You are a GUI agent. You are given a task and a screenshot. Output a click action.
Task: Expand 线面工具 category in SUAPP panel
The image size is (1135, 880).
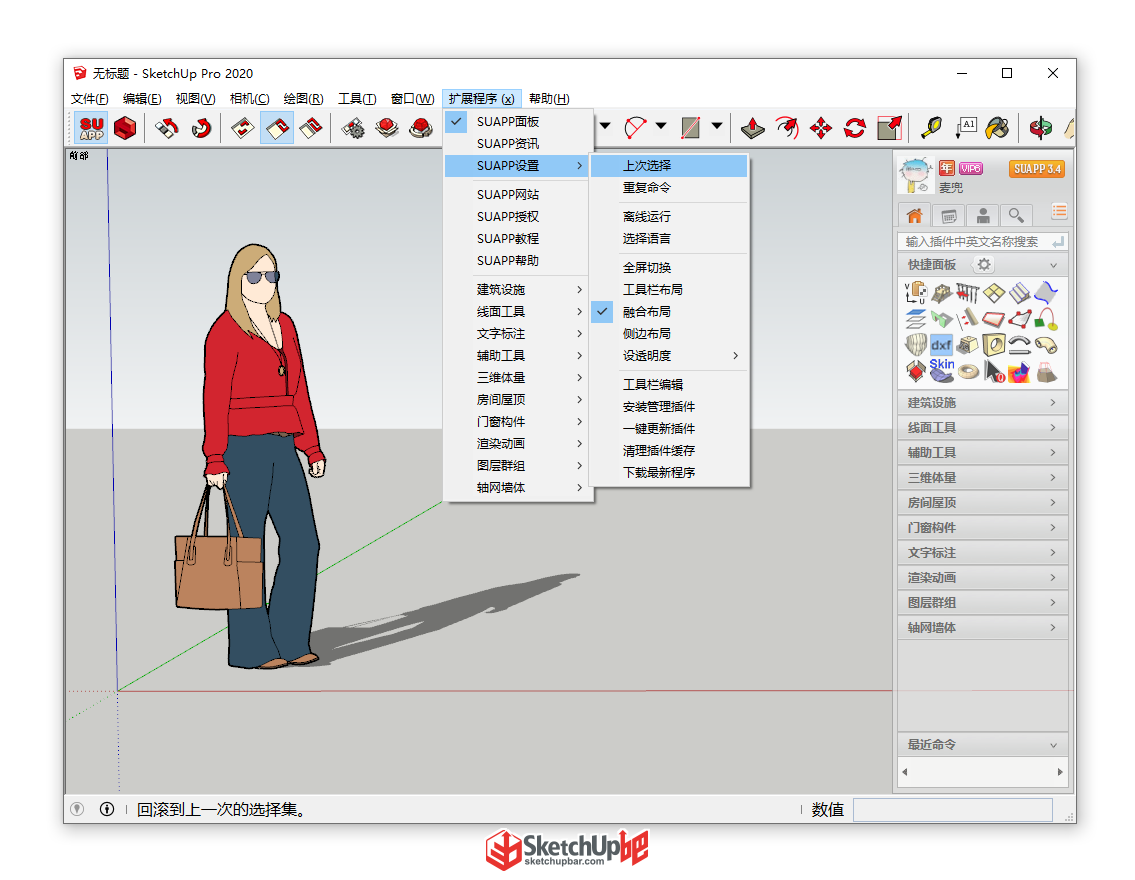pos(982,428)
